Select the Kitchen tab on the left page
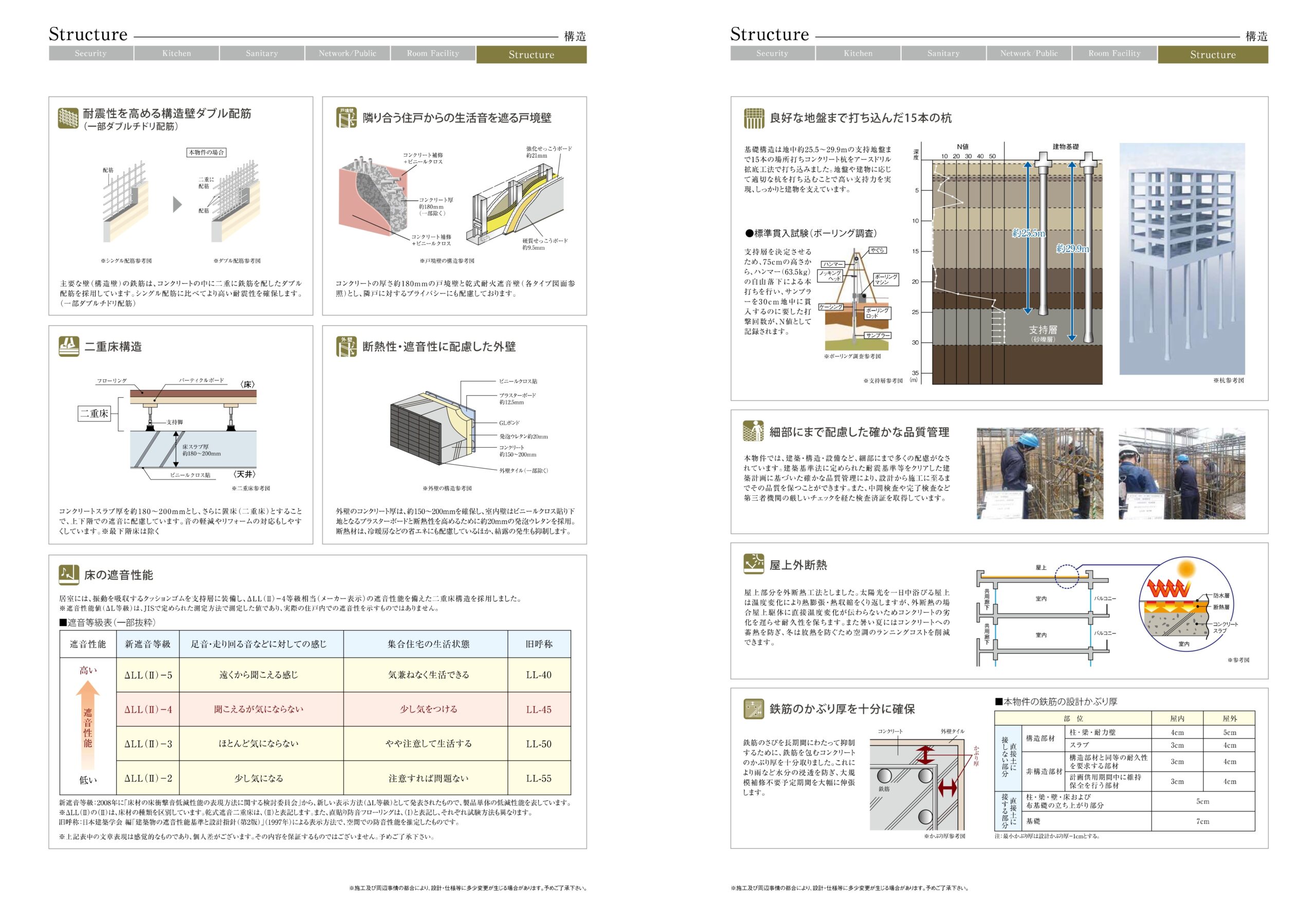Viewport: 1316px width, 903px height. (177, 53)
